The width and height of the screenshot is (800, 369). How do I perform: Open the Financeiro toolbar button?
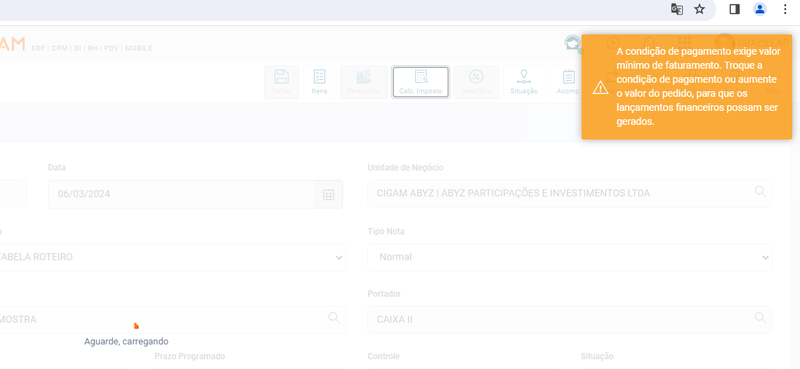click(x=364, y=82)
